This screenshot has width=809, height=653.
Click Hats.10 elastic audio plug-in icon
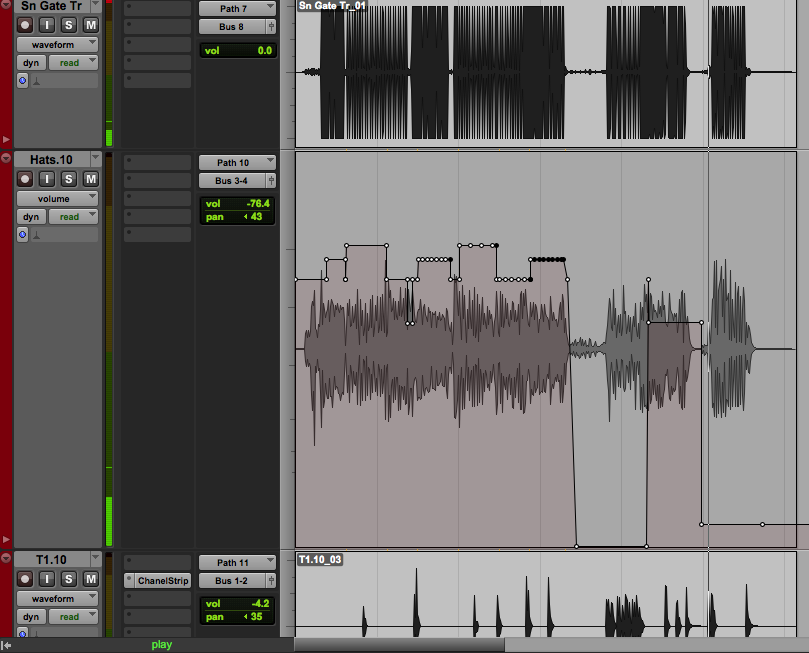(x=37, y=235)
